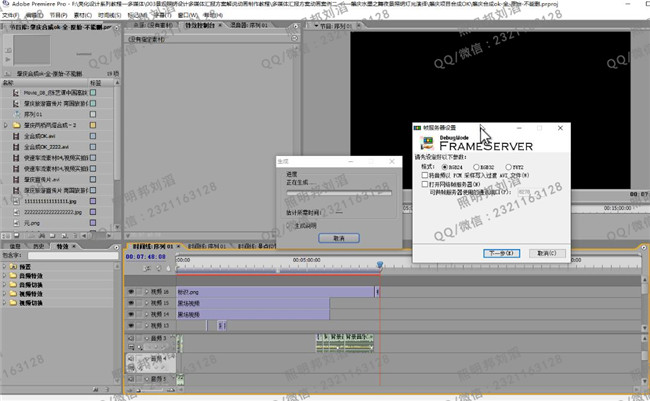Click orange label swatch of bin folder
Screen dimensions: 650x401
pos(93,125)
